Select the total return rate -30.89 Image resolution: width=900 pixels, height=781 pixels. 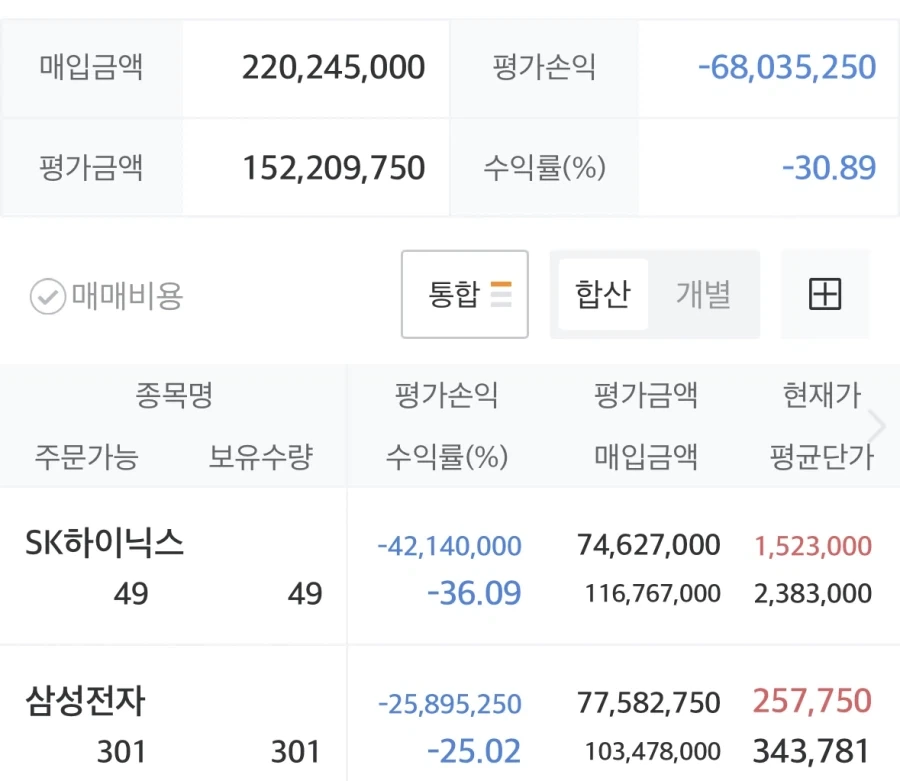(829, 168)
